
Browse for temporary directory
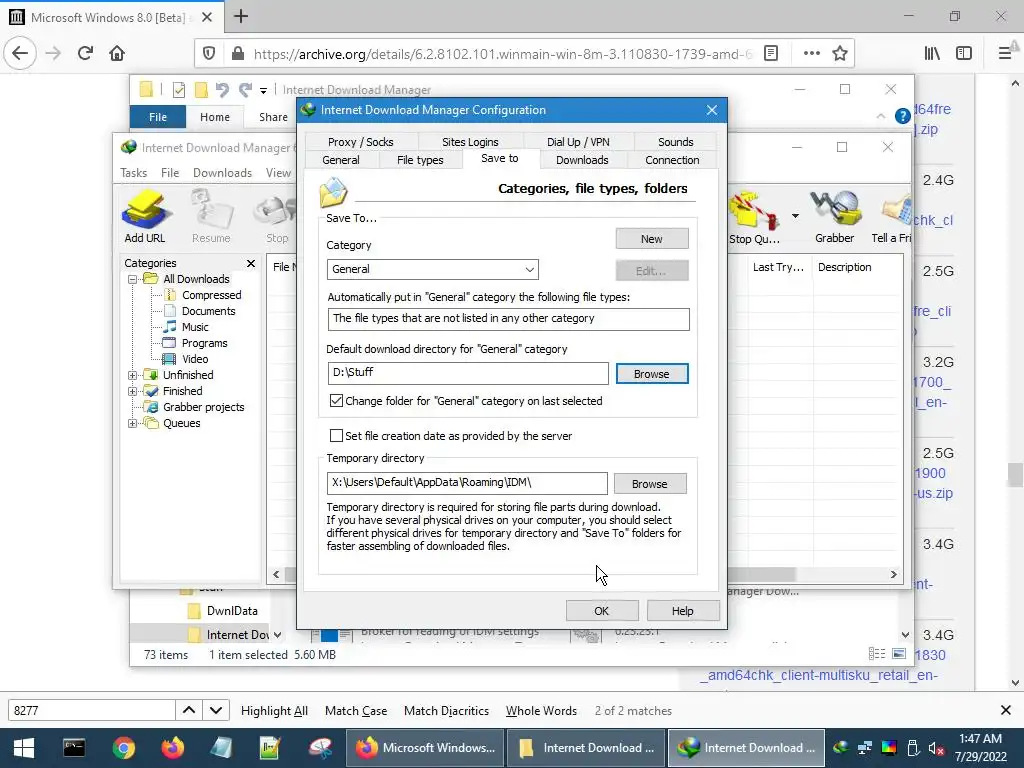[650, 484]
